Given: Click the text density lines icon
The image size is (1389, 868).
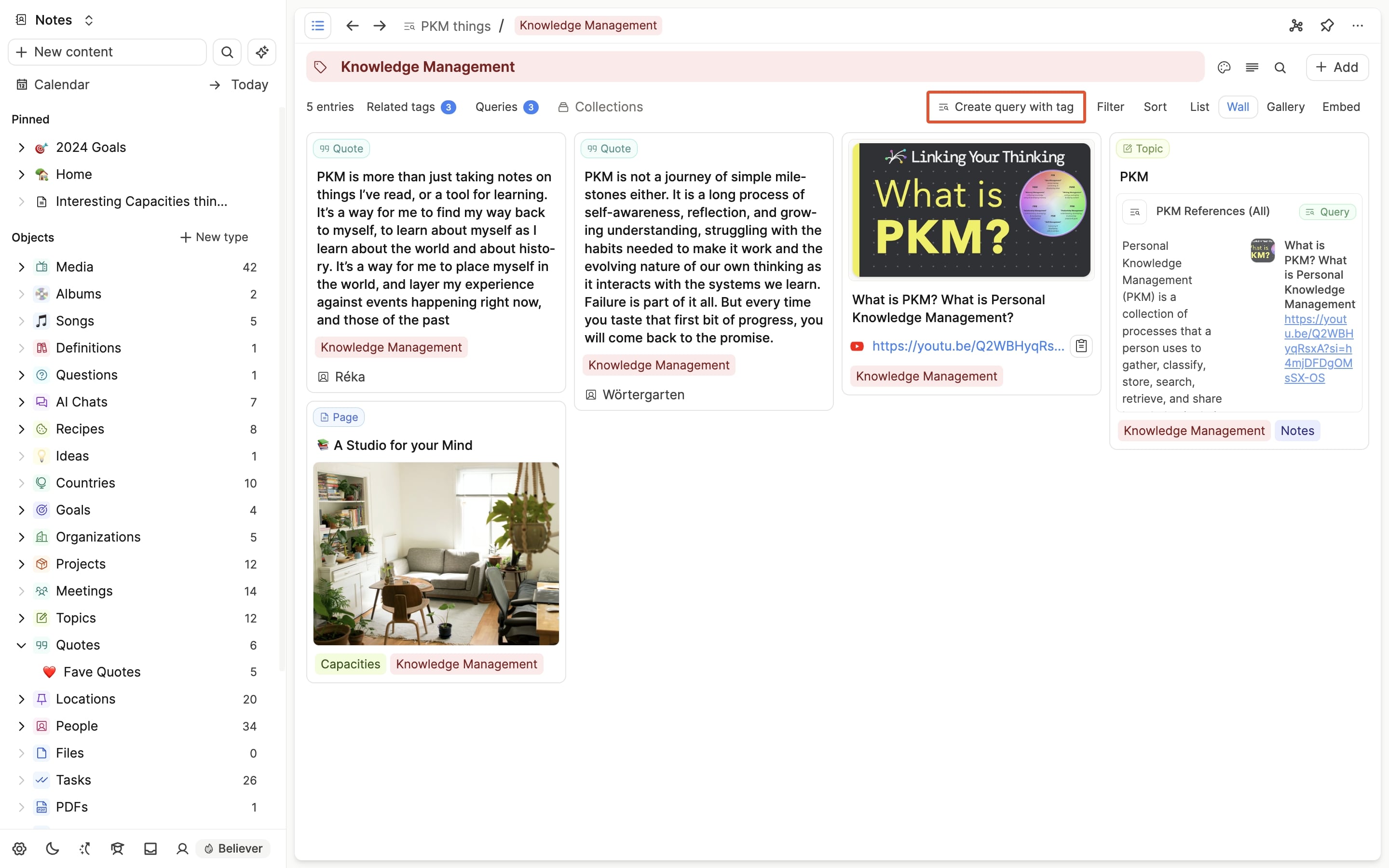Looking at the screenshot, I should pyautogui.click(x=1252, y=68).
